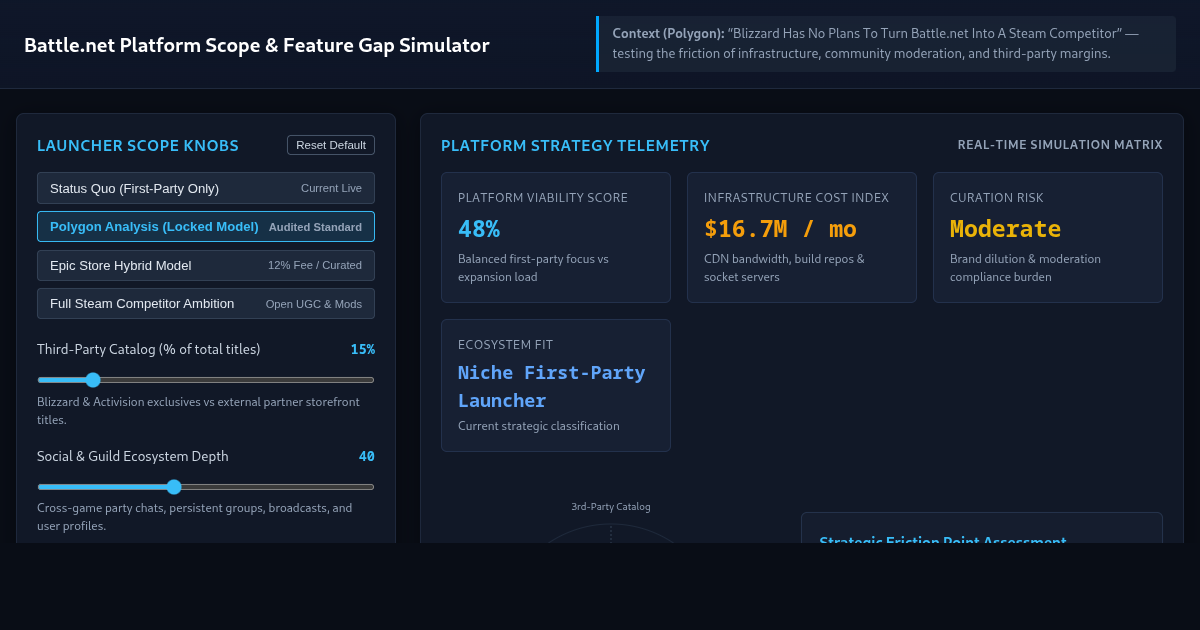Click the Launcher Scope Knobs heading
Viewport: 1200px width, 630px height.
138,146
